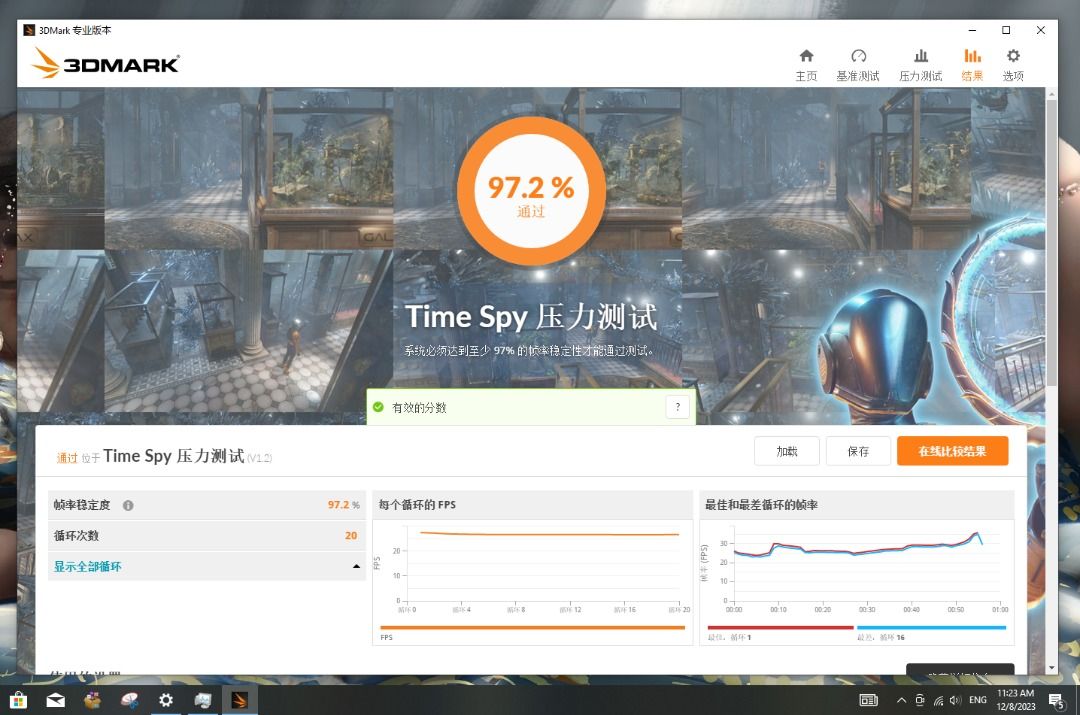Viewport: 1080px width, 715px height.
Task: Open the Mail app on taskbar
Action: 56,701
